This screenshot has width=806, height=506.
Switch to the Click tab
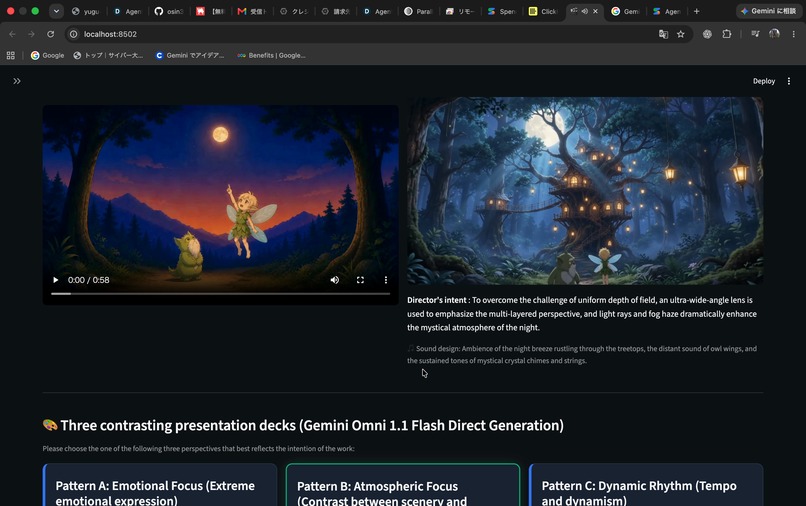(543, 11)
